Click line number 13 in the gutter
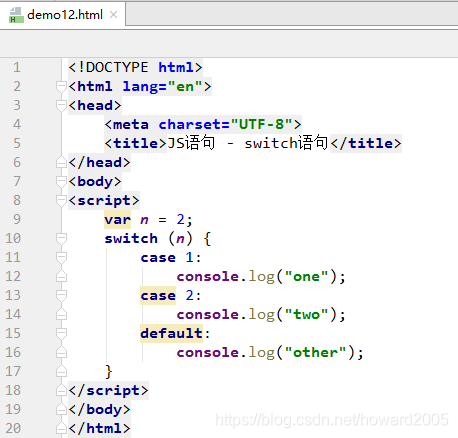Viewport: 458px width, 438px height. click(13, 296)
